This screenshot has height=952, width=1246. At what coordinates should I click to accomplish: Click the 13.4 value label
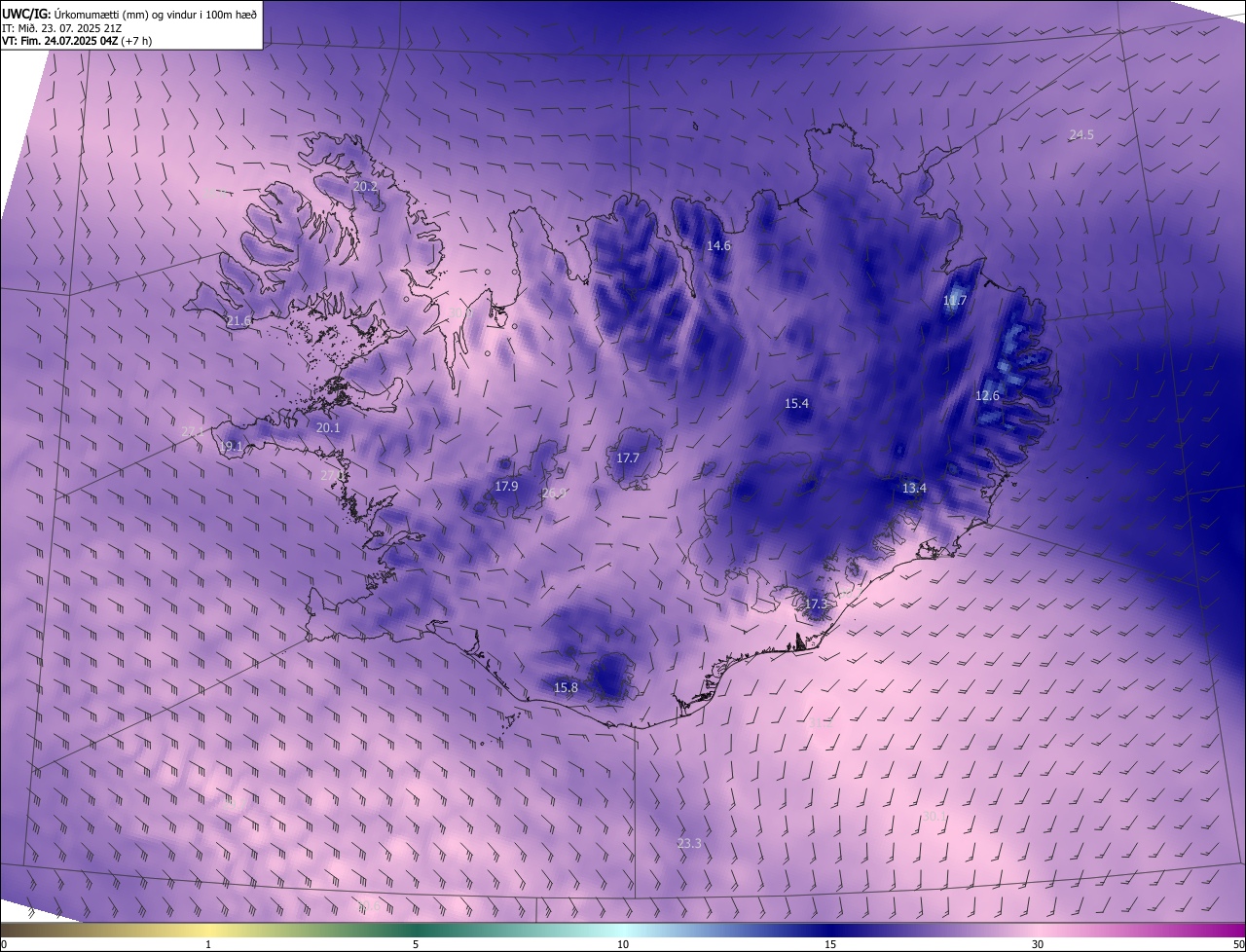point(914,489)
